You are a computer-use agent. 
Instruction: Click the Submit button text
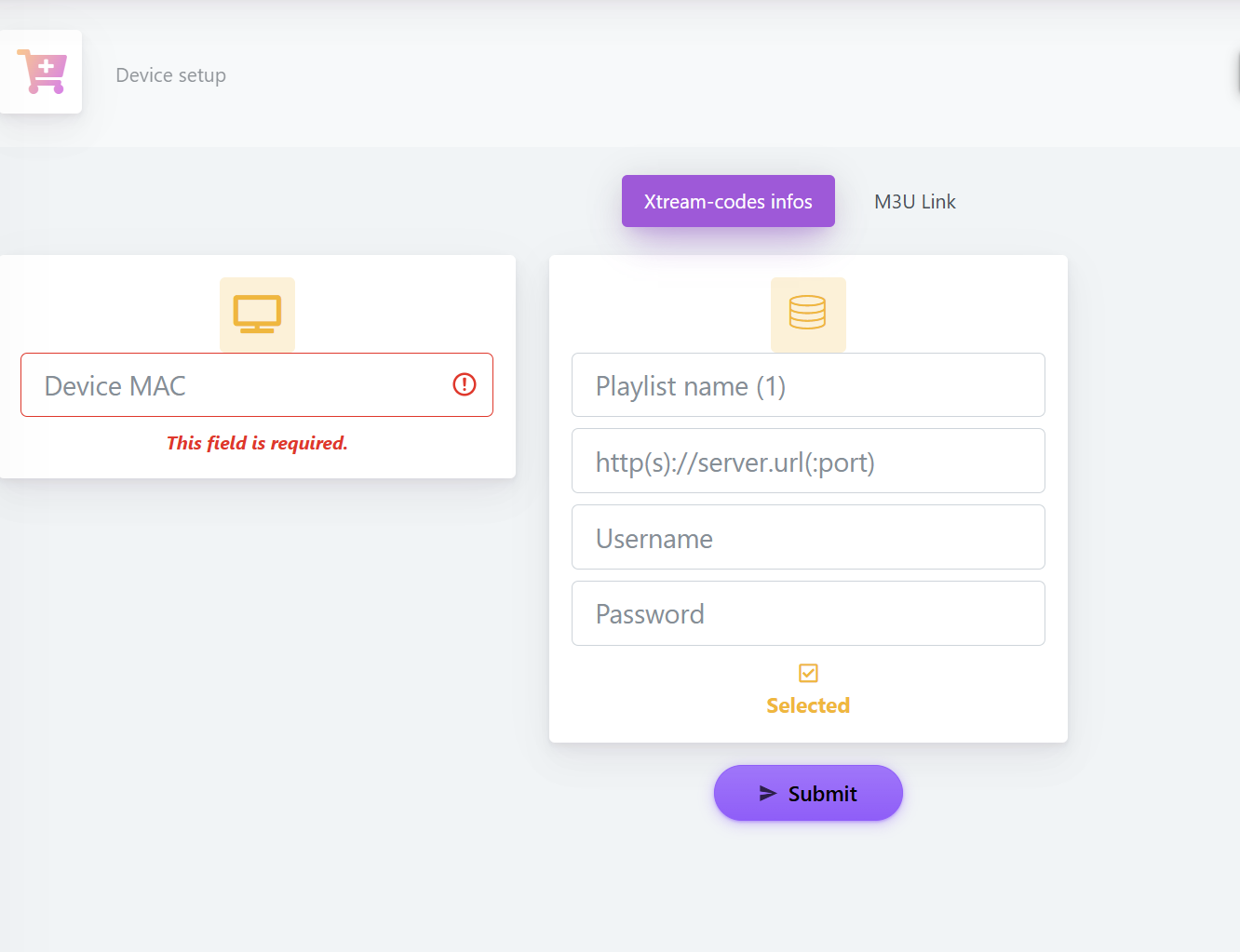[x=823, y=794]
